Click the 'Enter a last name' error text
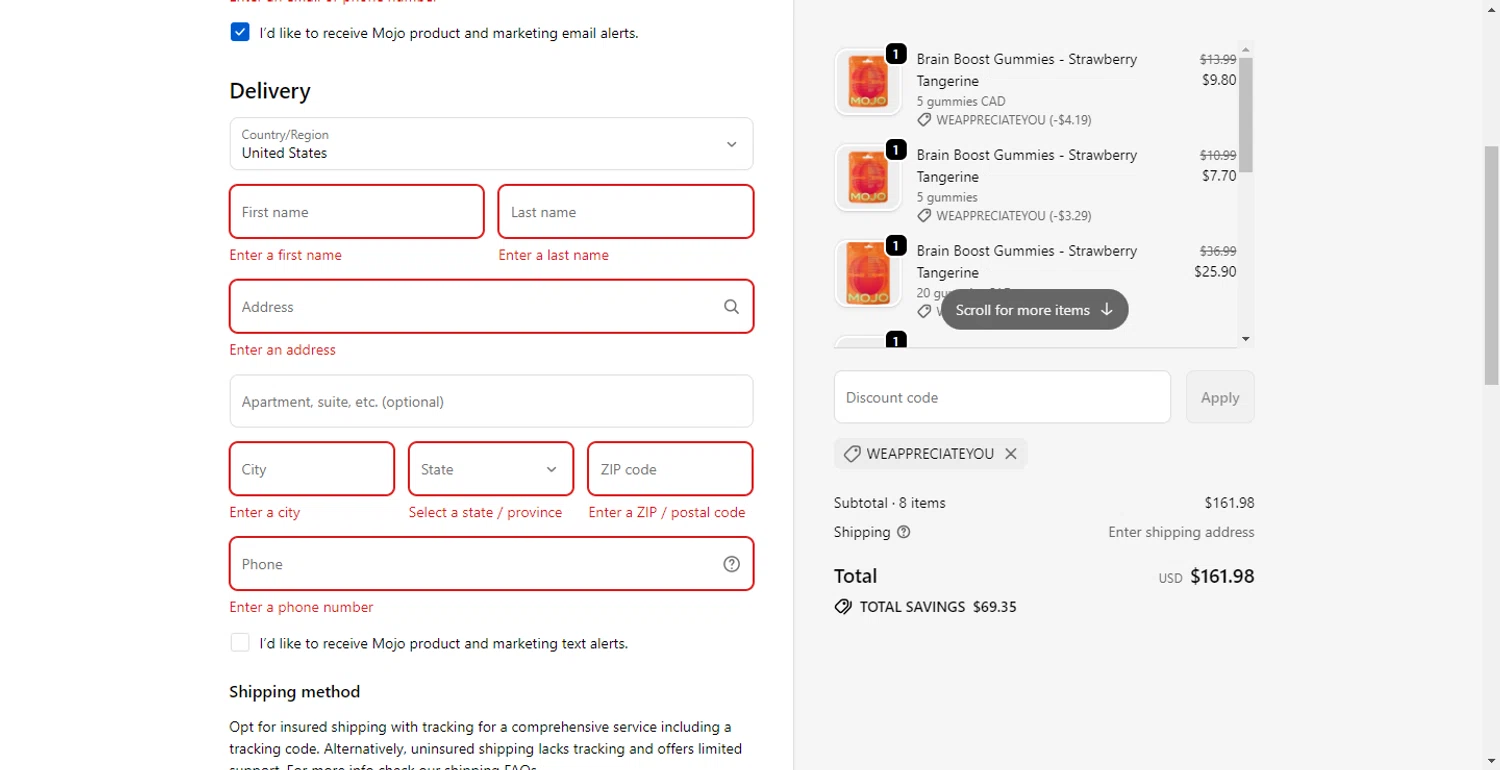 pos(554,255)
